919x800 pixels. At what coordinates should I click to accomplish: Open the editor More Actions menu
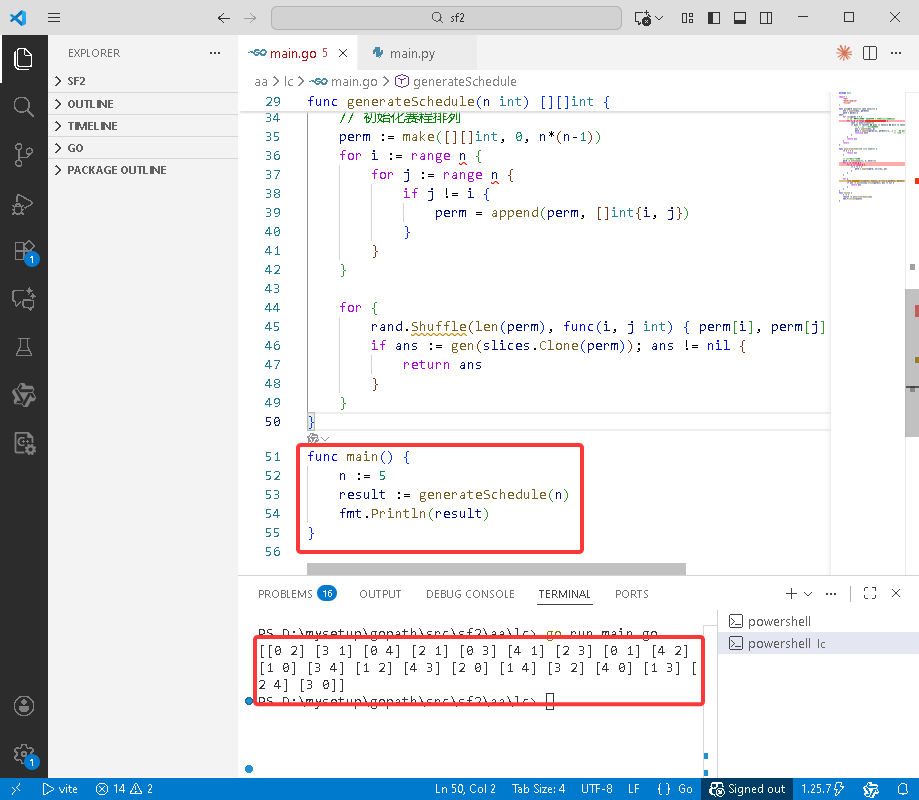click(896, 53)
